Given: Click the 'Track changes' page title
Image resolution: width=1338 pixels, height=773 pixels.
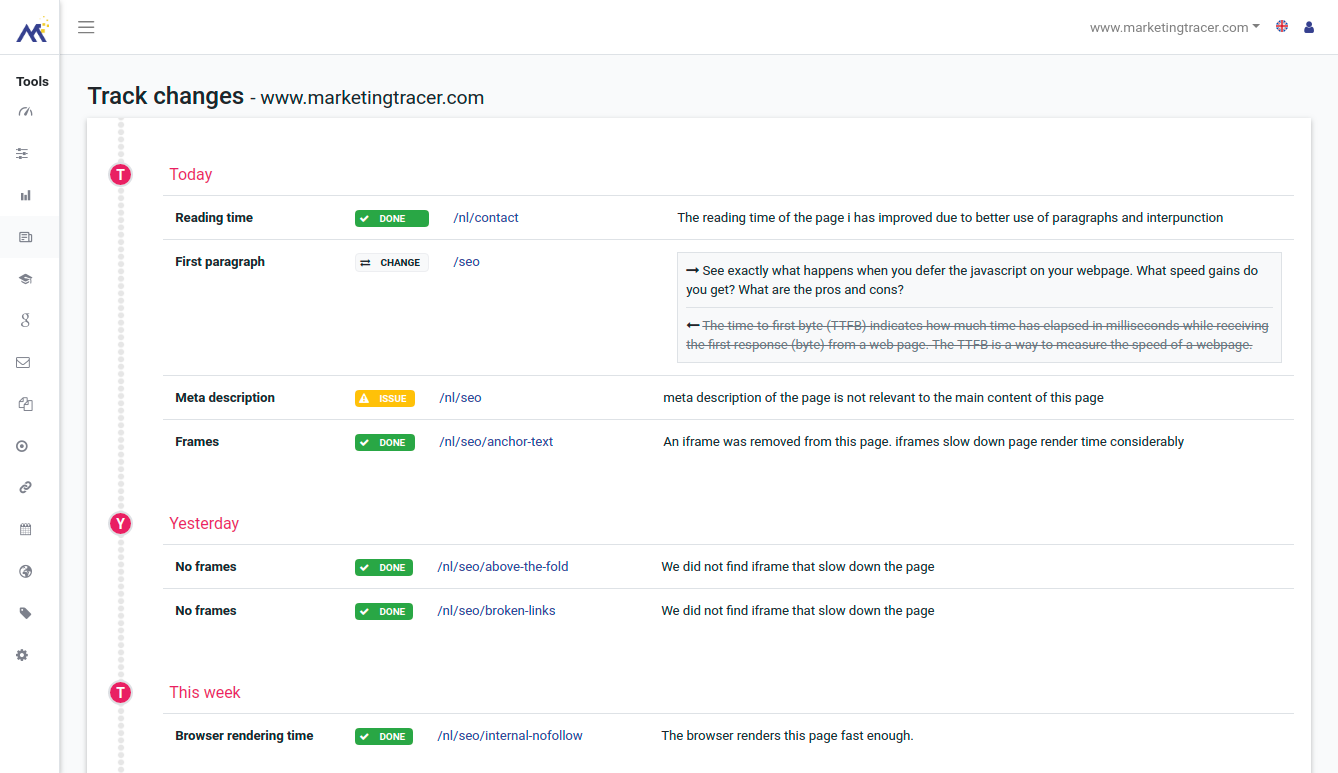Looking at the screenshot, I should click(x=166, y=96).
